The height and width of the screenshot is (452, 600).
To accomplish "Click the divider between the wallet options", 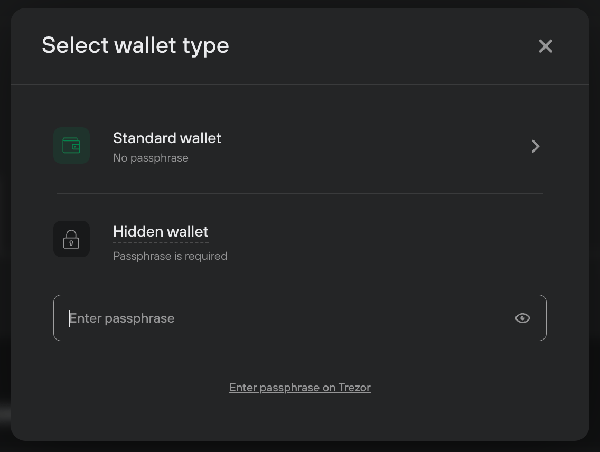I will pyautogui.click(x=300, y=194).
